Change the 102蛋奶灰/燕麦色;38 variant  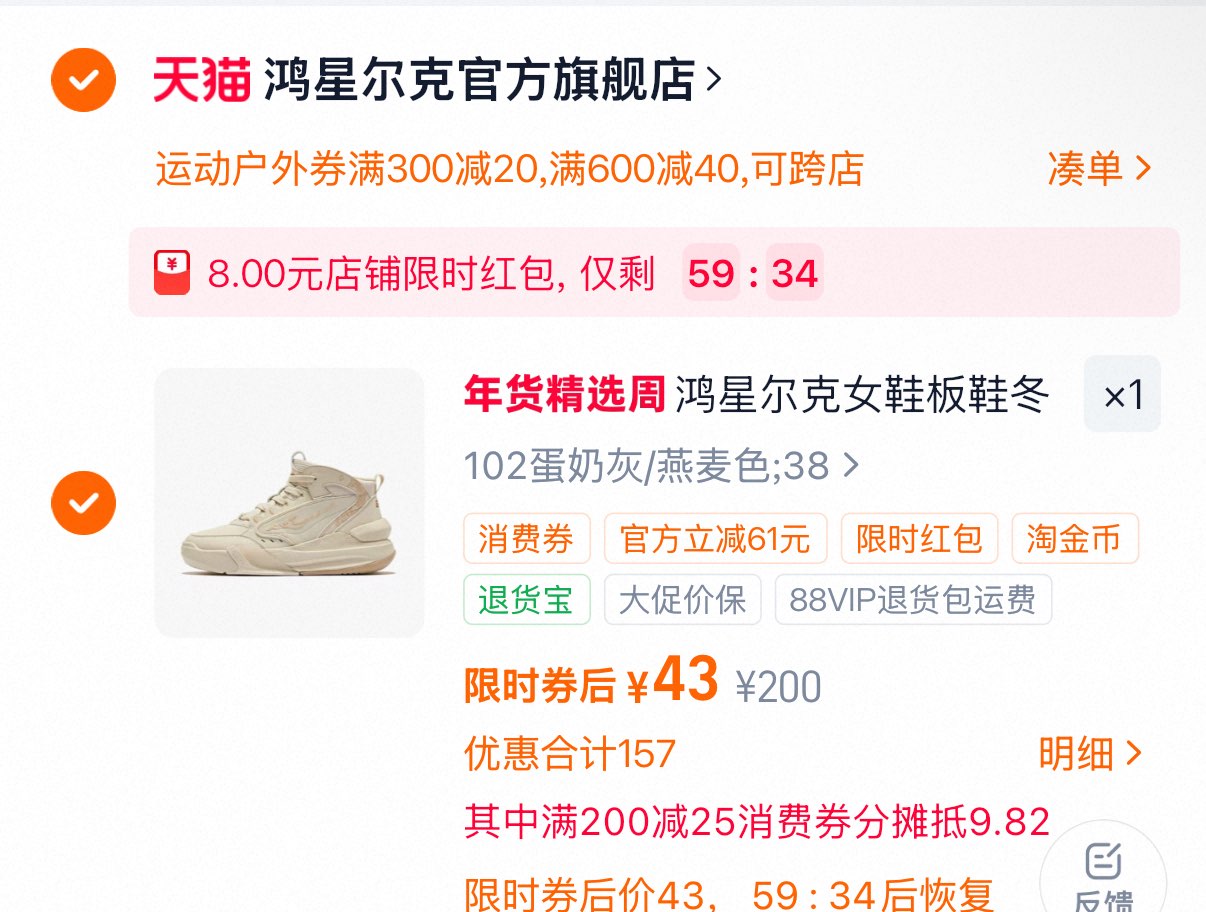[x=660, y=465]
